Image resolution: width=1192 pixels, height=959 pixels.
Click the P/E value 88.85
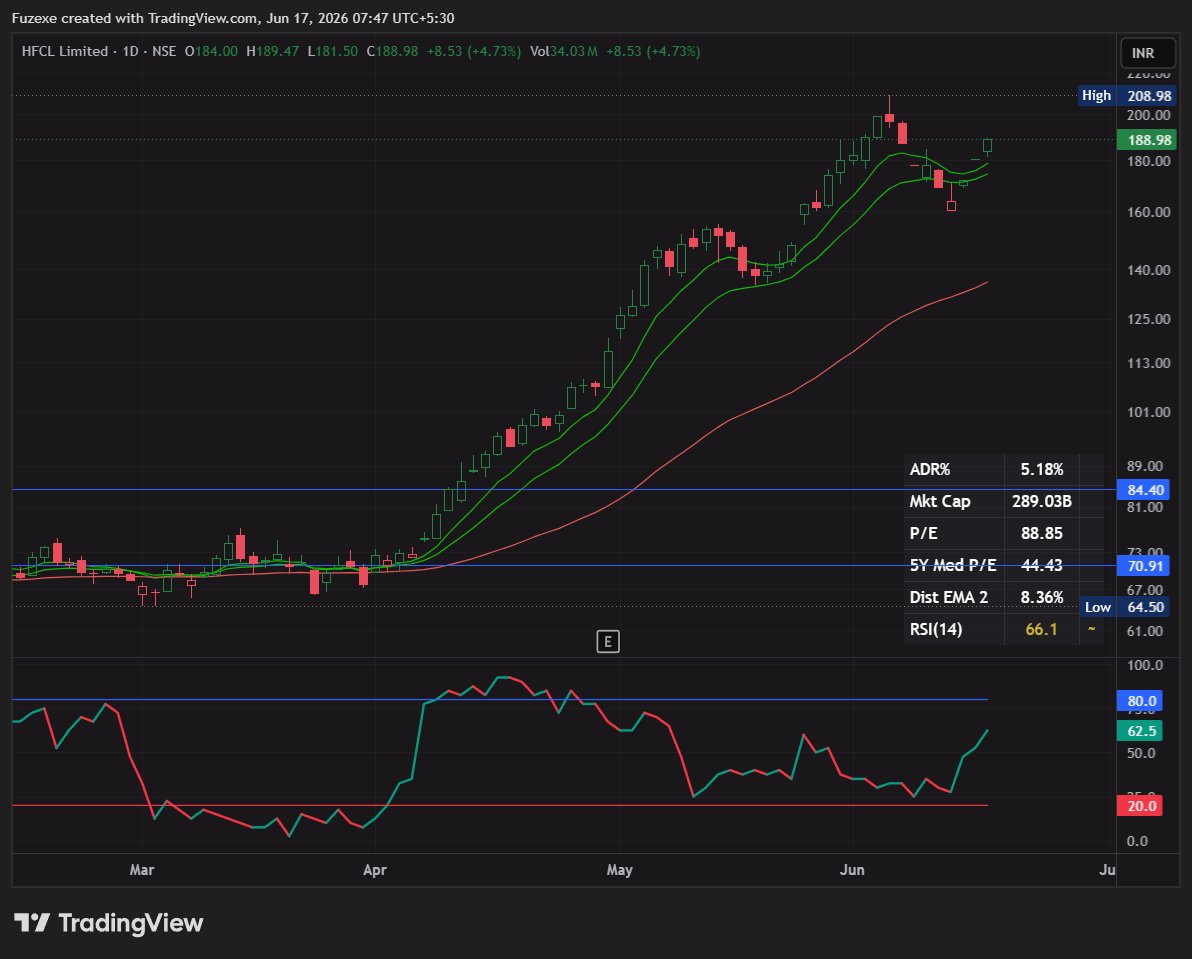click(1041, 533)
